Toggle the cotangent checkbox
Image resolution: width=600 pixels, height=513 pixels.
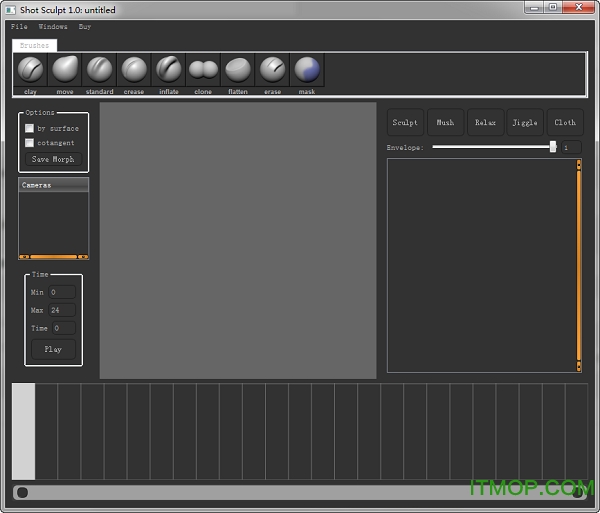(x=29, y=143)
